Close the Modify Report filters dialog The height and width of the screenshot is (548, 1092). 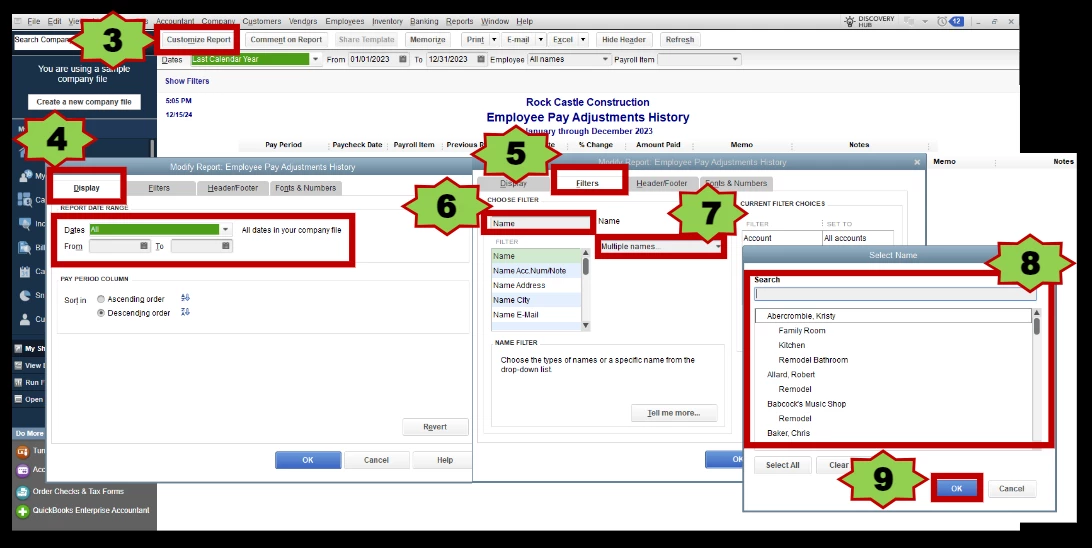[x=916, y=162]
